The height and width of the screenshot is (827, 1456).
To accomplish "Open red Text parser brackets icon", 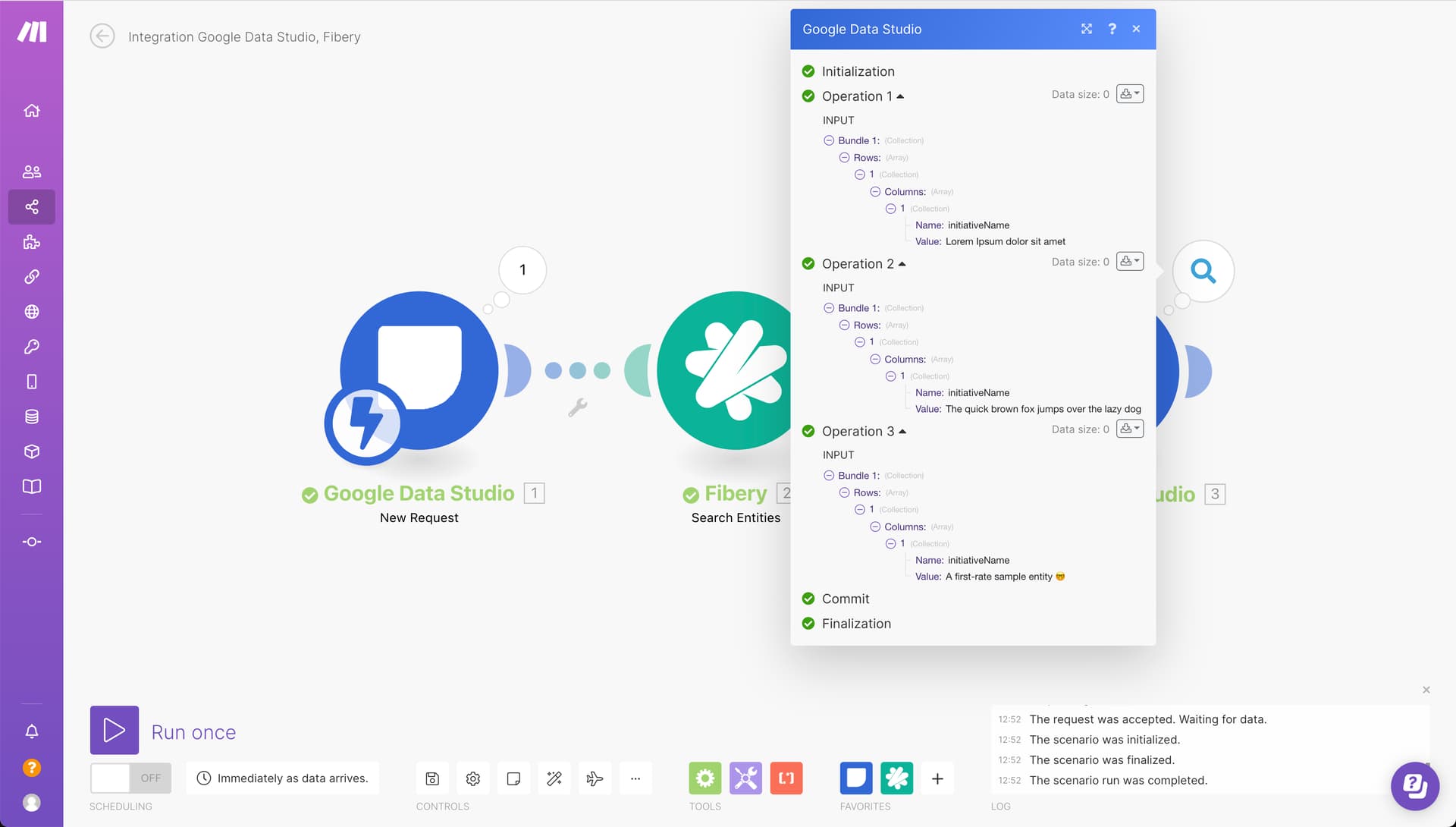I will [x=786, y=778].
